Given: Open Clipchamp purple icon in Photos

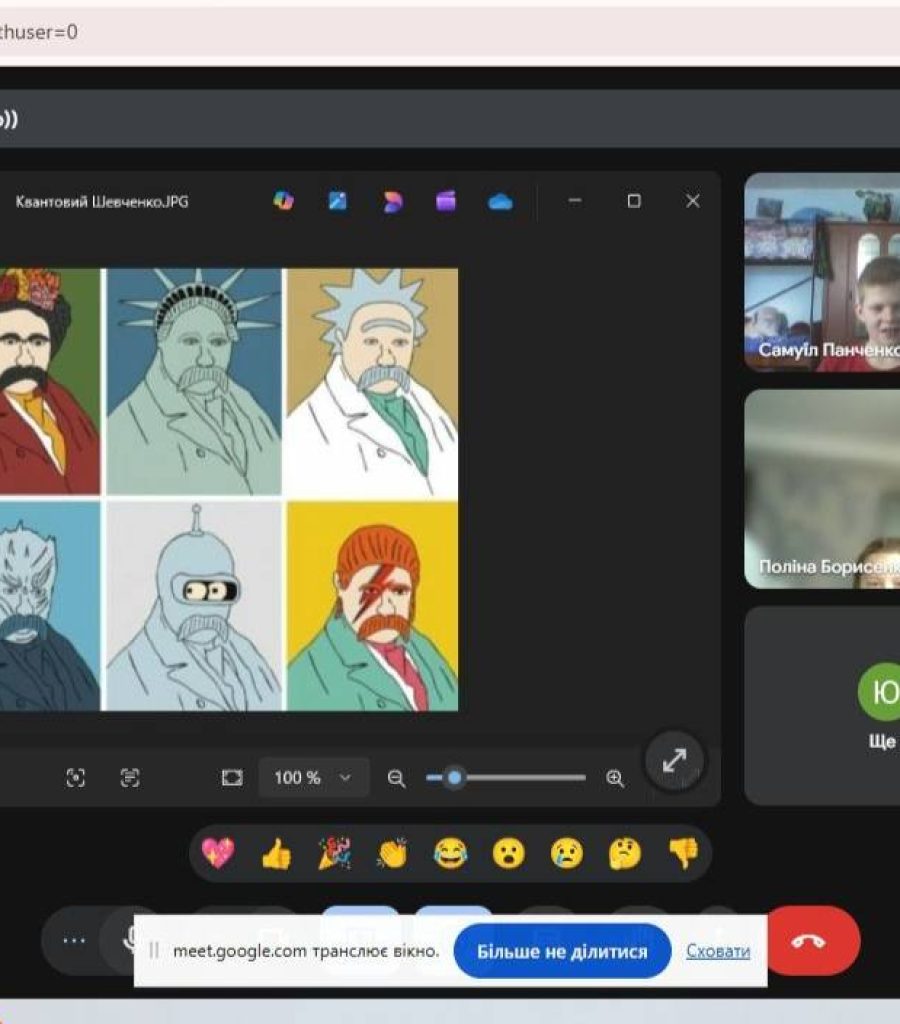Looking at the screenshot, I should (x=445, y=200).
